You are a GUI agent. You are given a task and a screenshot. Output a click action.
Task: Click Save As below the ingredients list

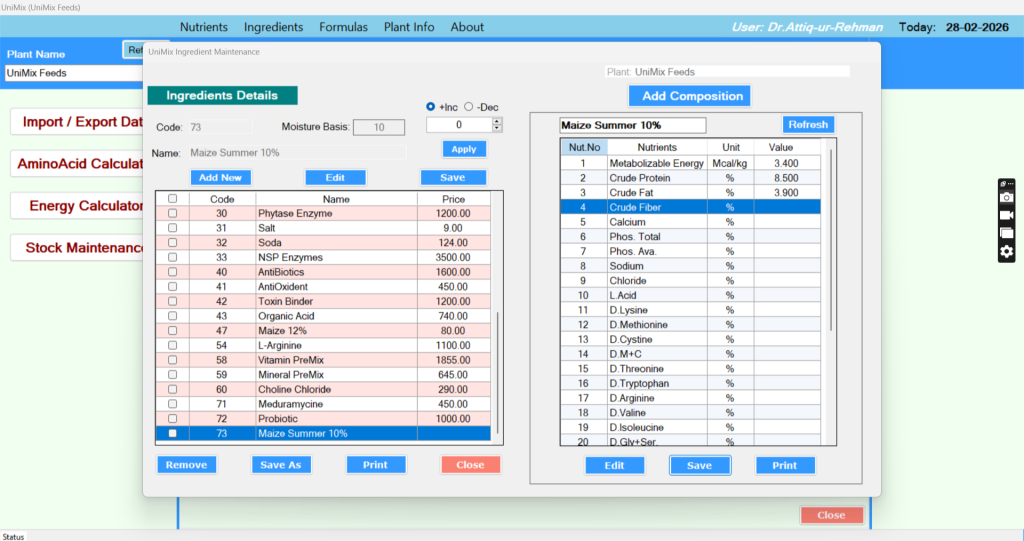click(281, 465)
